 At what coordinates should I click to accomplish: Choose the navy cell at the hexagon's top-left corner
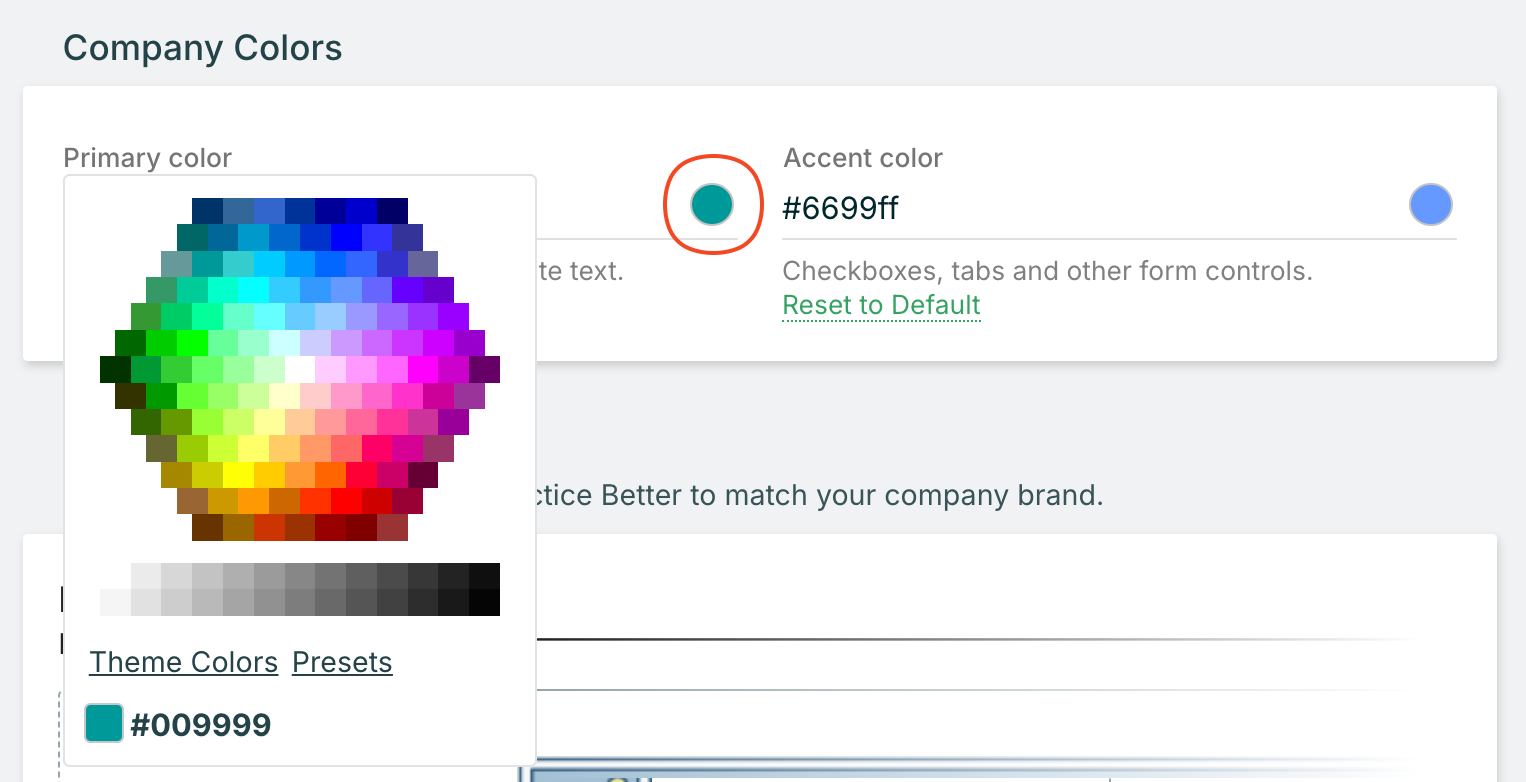(207, 211)
